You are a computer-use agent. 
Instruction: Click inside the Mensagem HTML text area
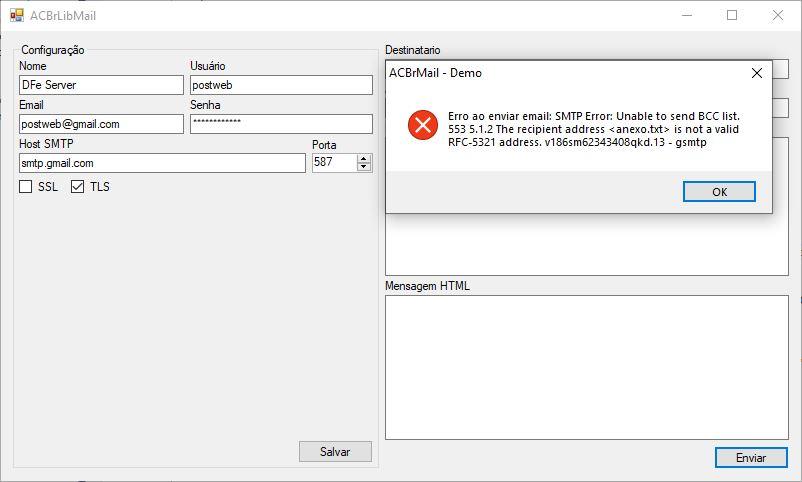(587, 367)
